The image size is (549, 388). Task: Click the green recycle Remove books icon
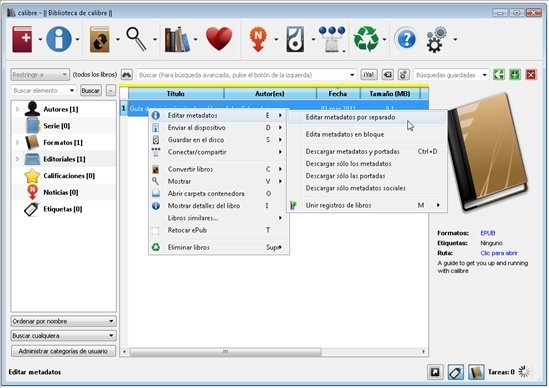[x=366, y=39]
